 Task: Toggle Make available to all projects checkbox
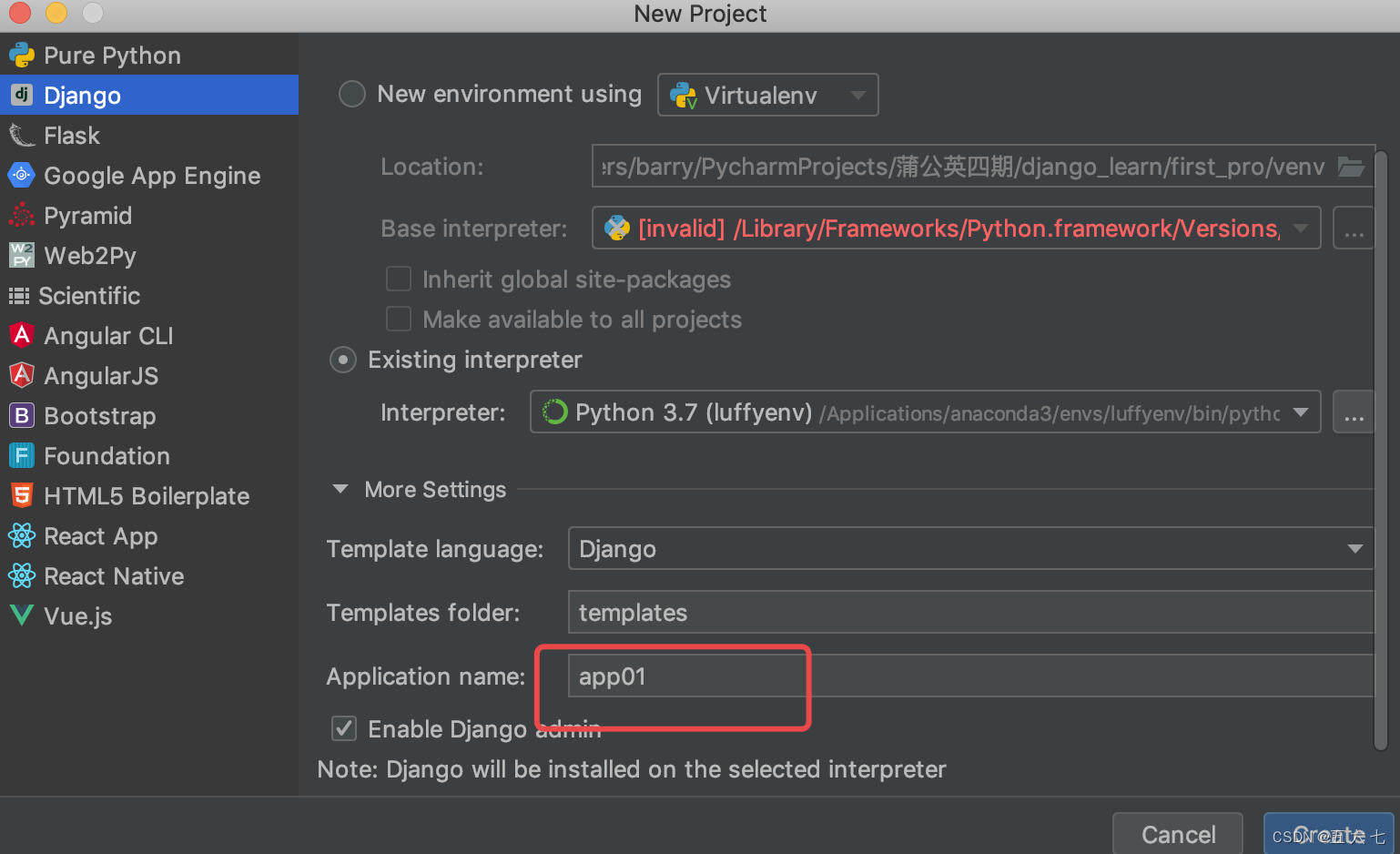(x=399, y=319)
